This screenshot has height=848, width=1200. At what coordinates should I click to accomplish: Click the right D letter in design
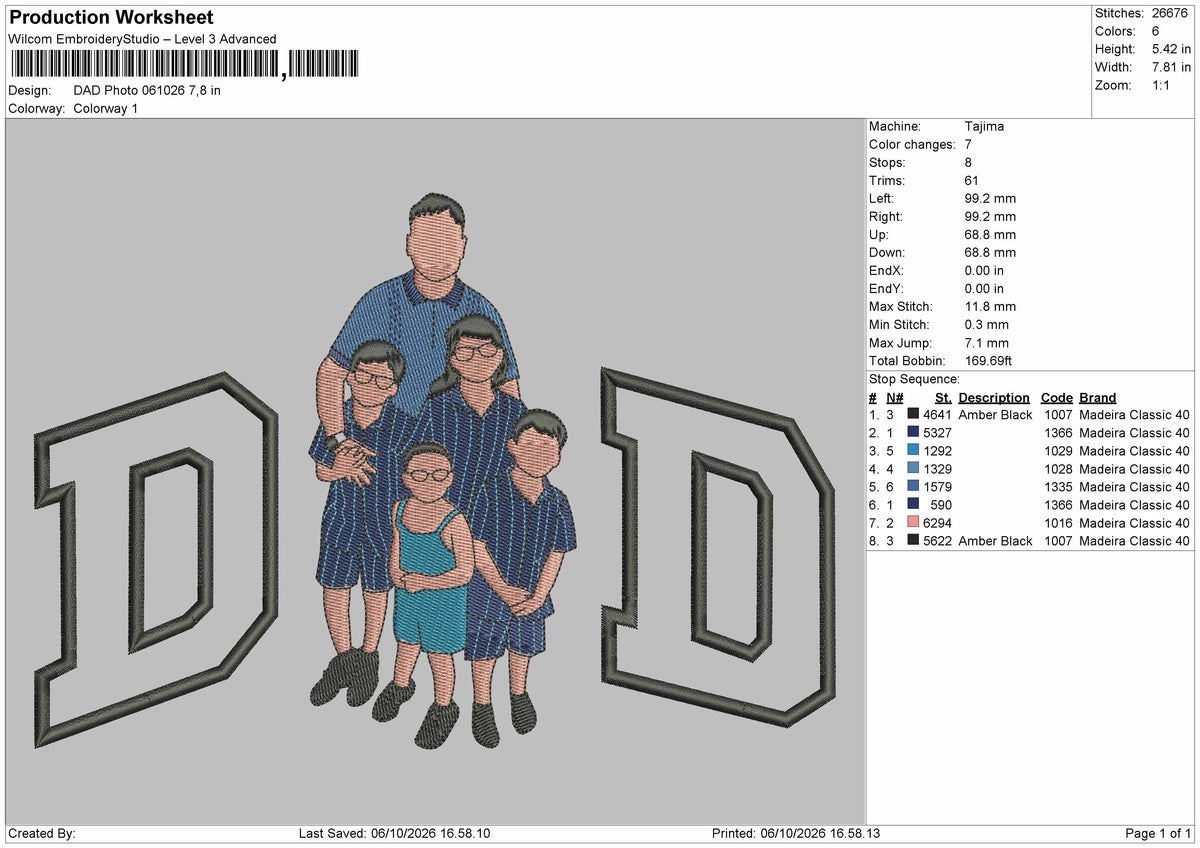(718, 545)
